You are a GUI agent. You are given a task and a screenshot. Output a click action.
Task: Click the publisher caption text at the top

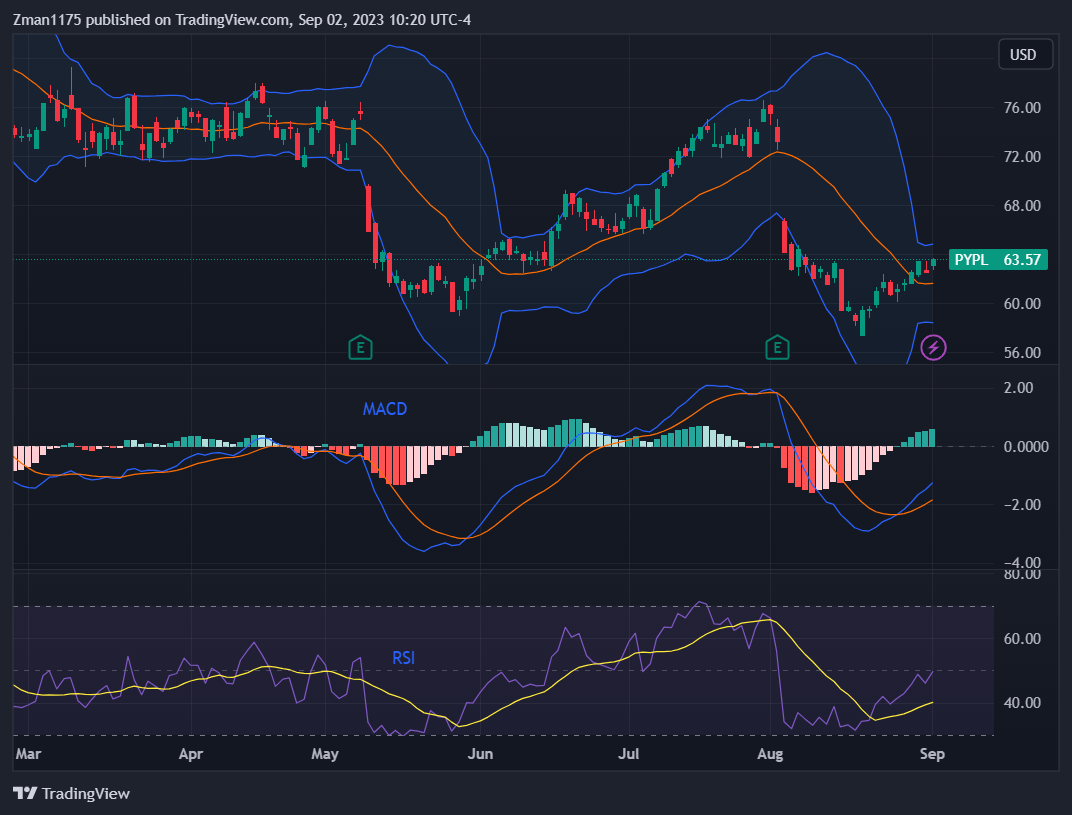(x=242, y=20)
